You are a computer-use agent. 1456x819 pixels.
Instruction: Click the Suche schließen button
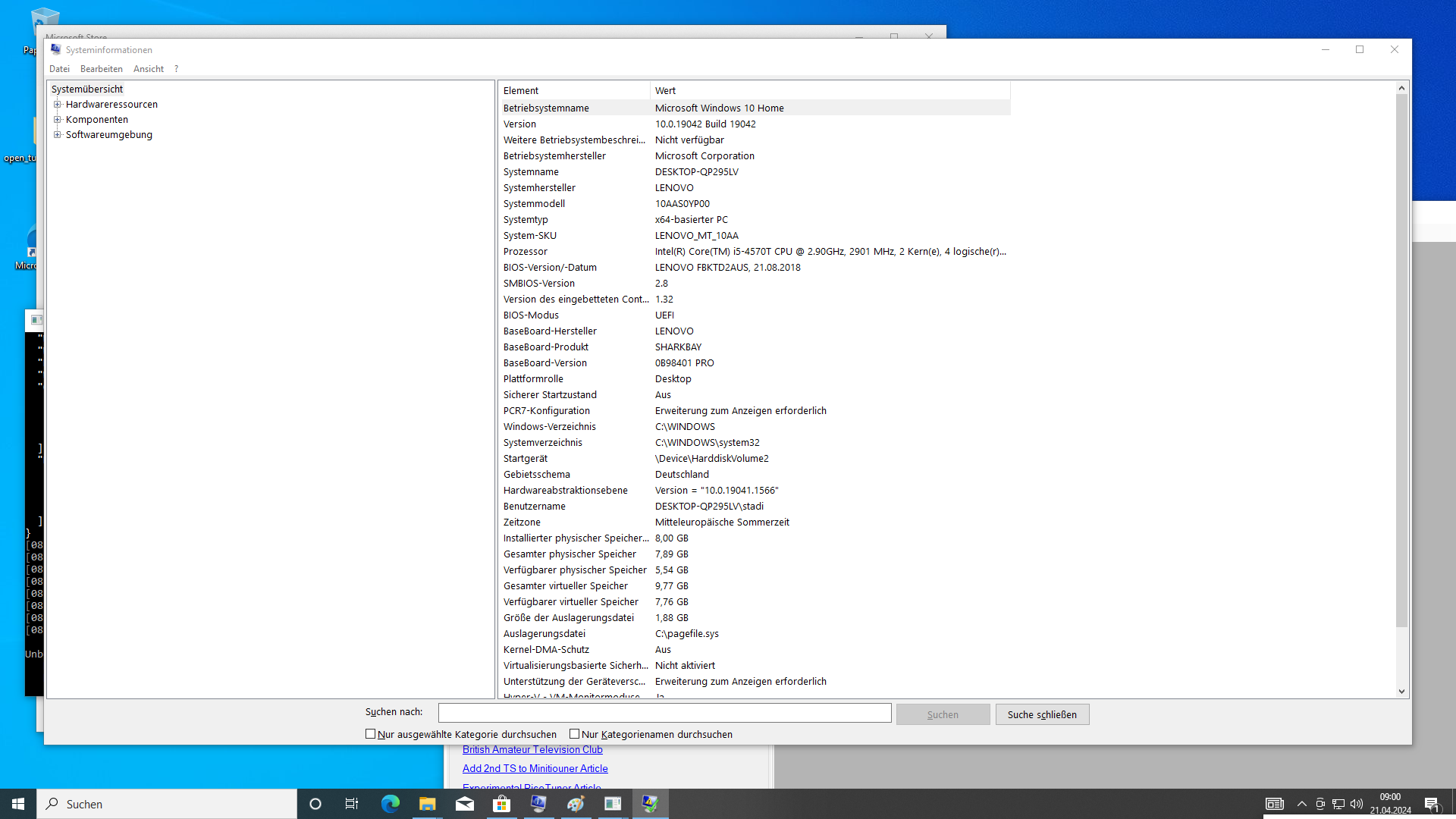click(1042, 714)
